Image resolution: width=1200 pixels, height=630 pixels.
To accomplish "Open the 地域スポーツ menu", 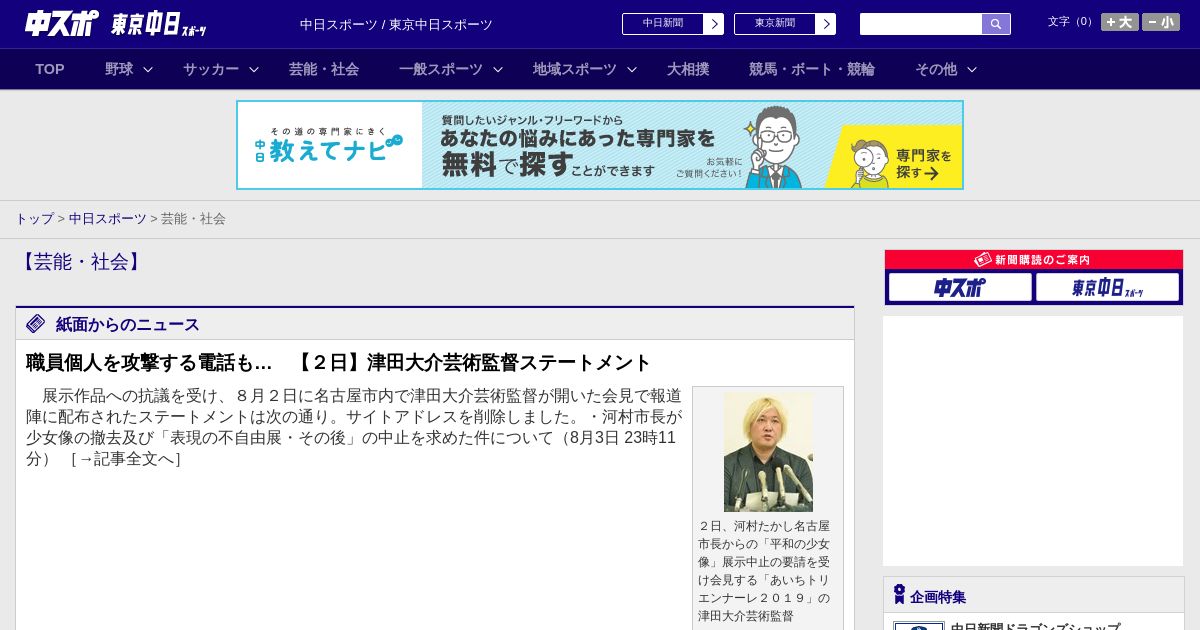I will 575,69.
